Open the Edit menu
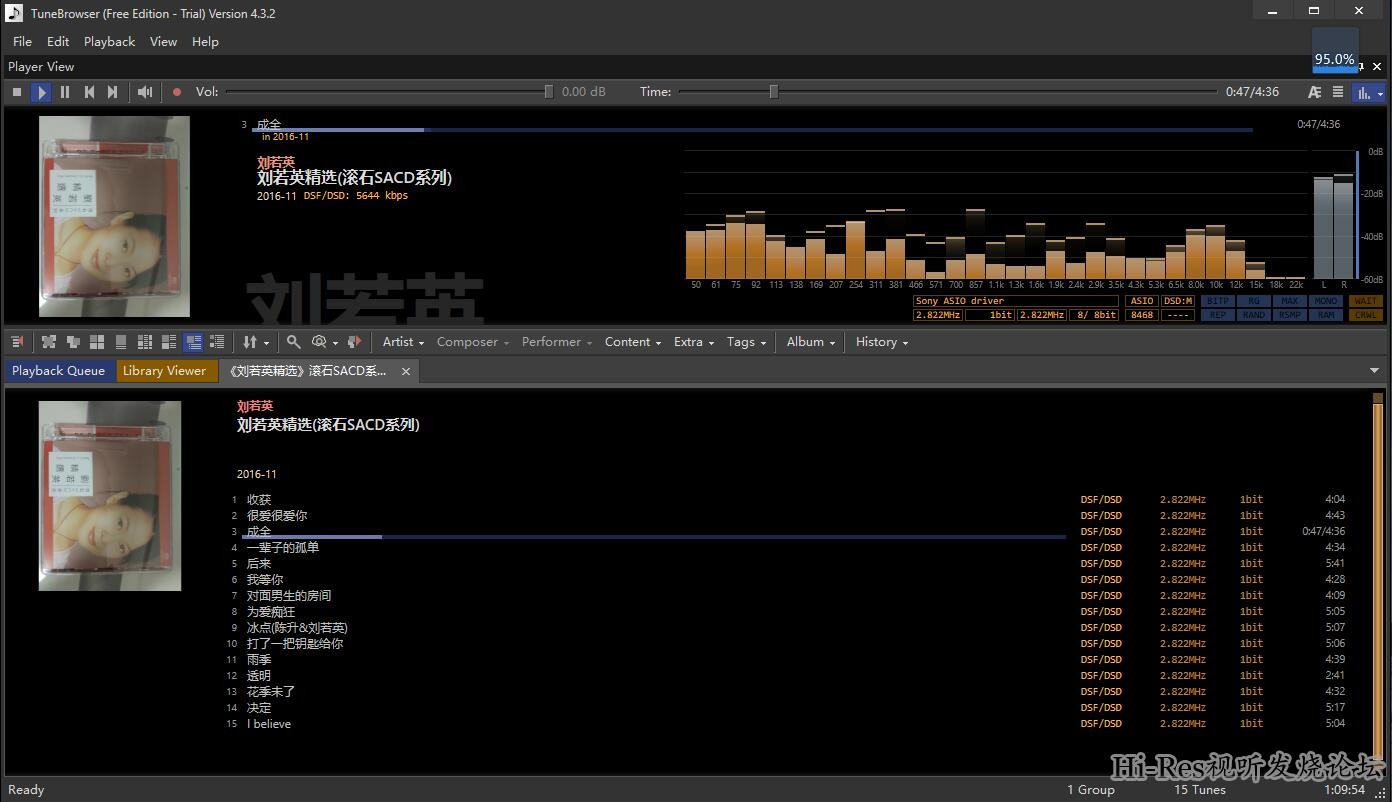The height and width of the screenshot is (802, 1392). 58,42
